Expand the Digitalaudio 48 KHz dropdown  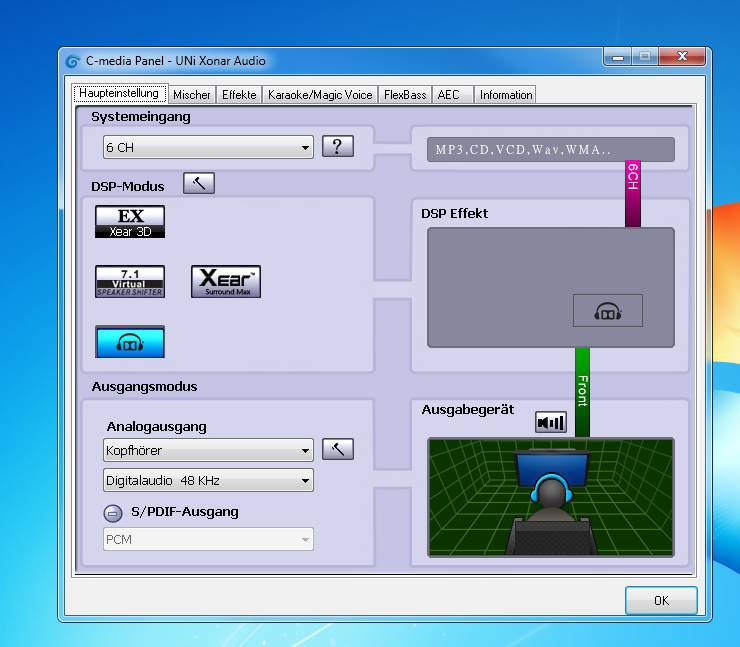[x=208, y=480]
